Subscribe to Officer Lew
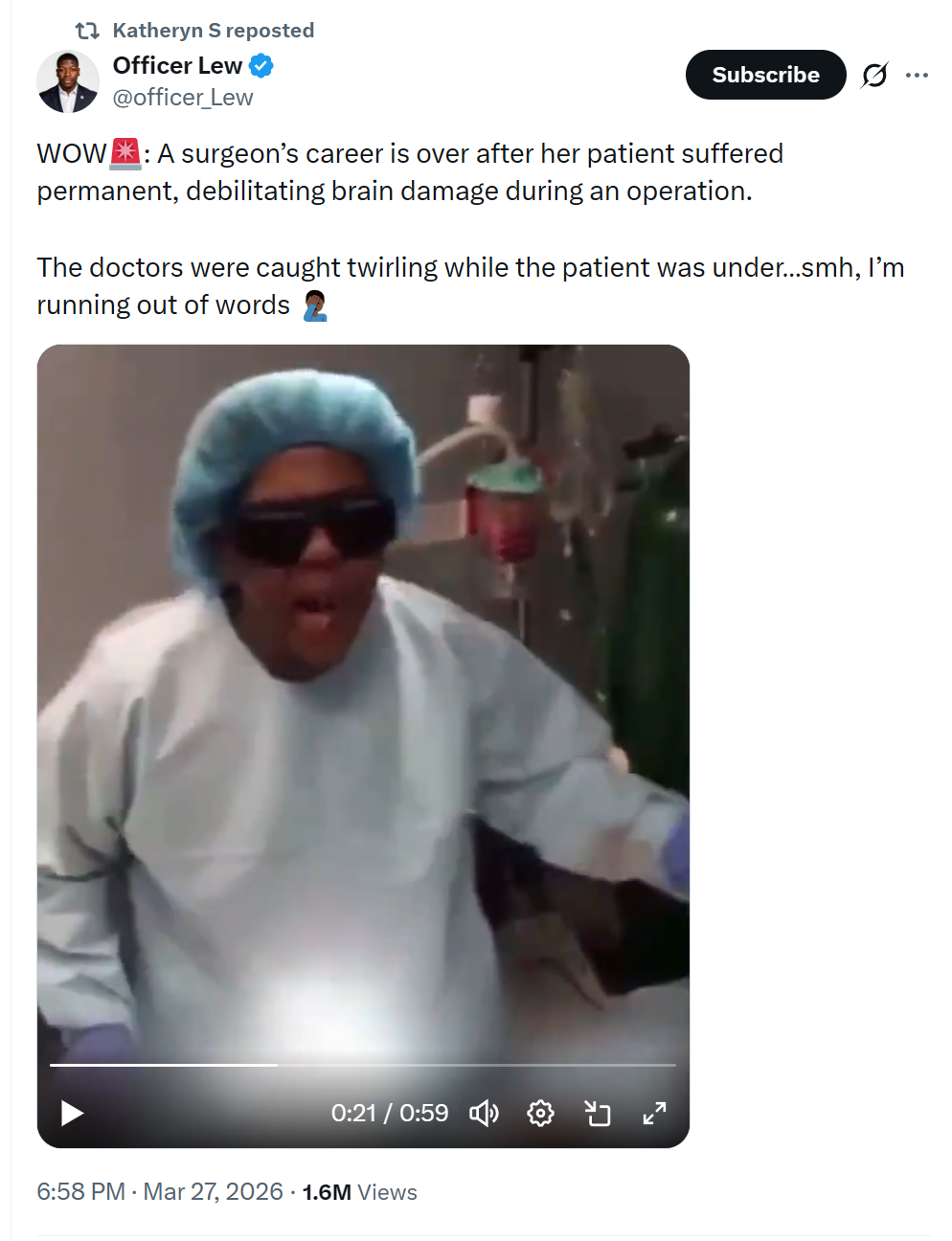952x1241 pixels. [766, 75]
